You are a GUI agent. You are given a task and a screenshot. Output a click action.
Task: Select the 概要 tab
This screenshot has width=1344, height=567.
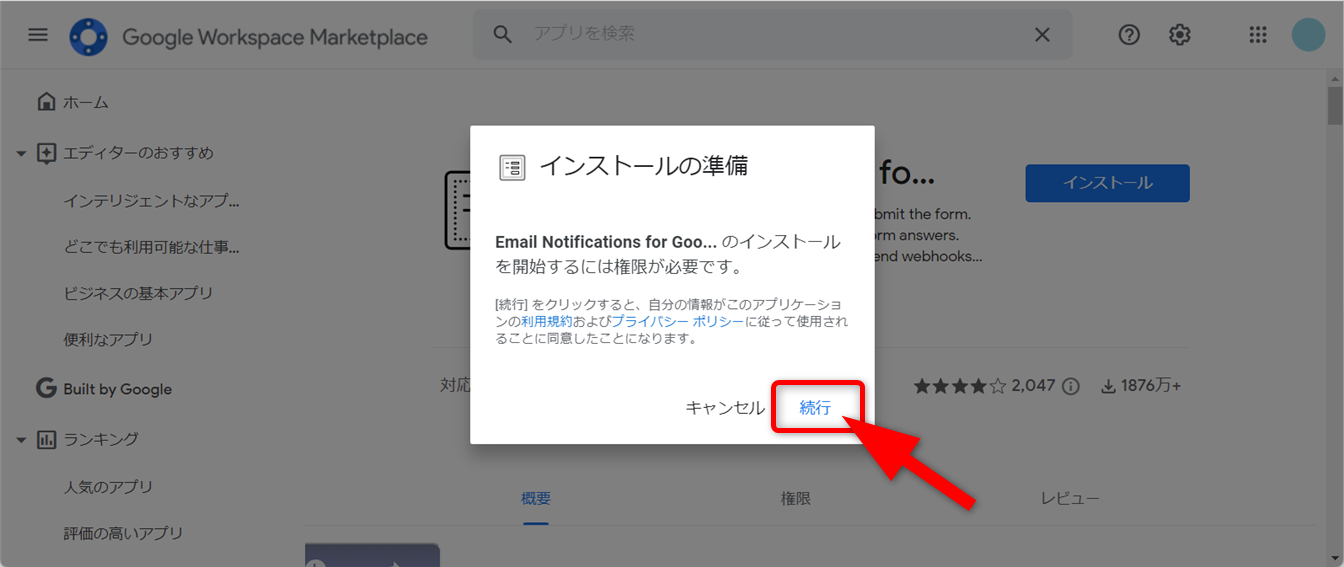(x=535, y=499)
